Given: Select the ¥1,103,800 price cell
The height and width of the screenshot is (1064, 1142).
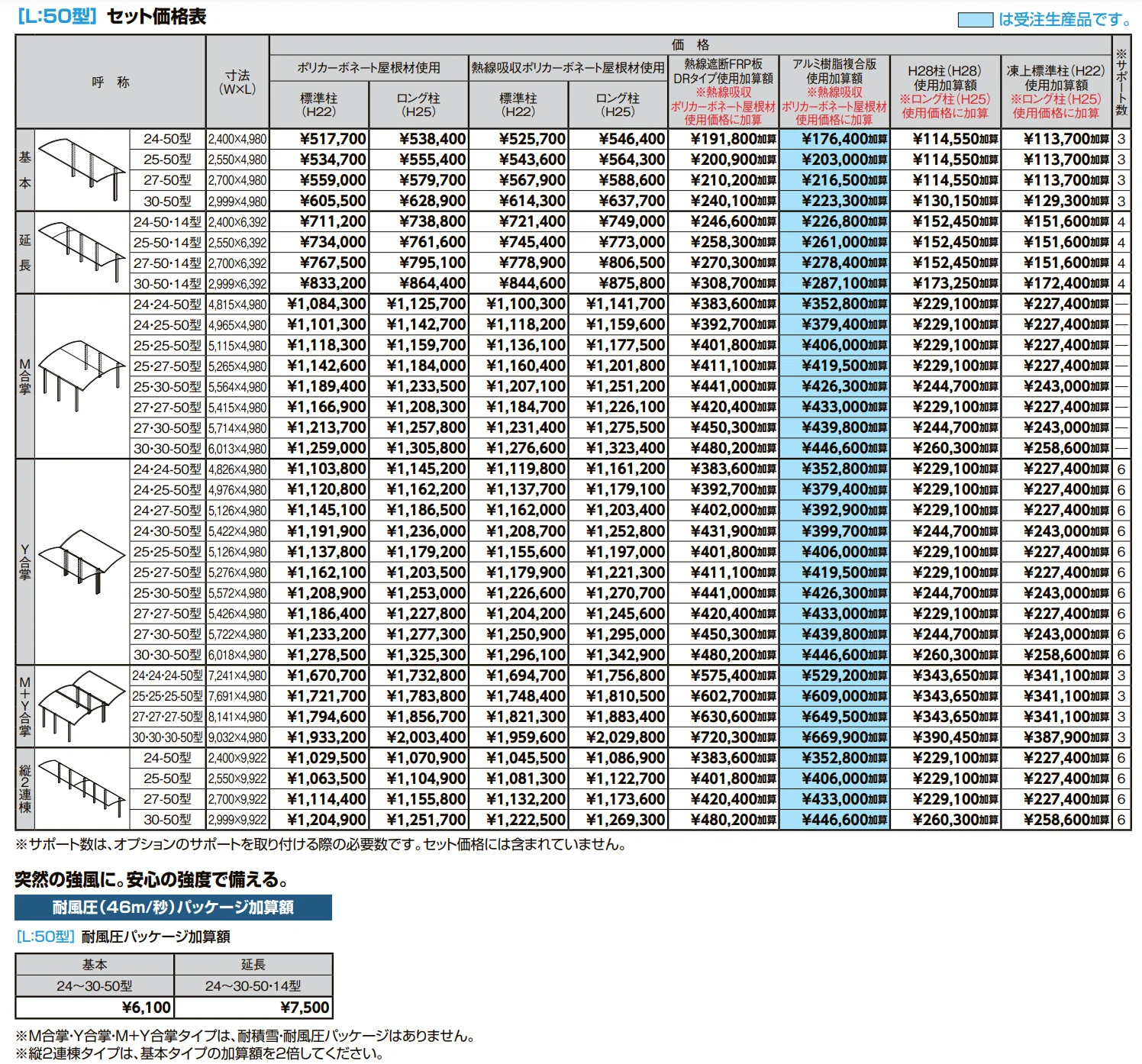Looking at the screenshot, I should point(319,469).
